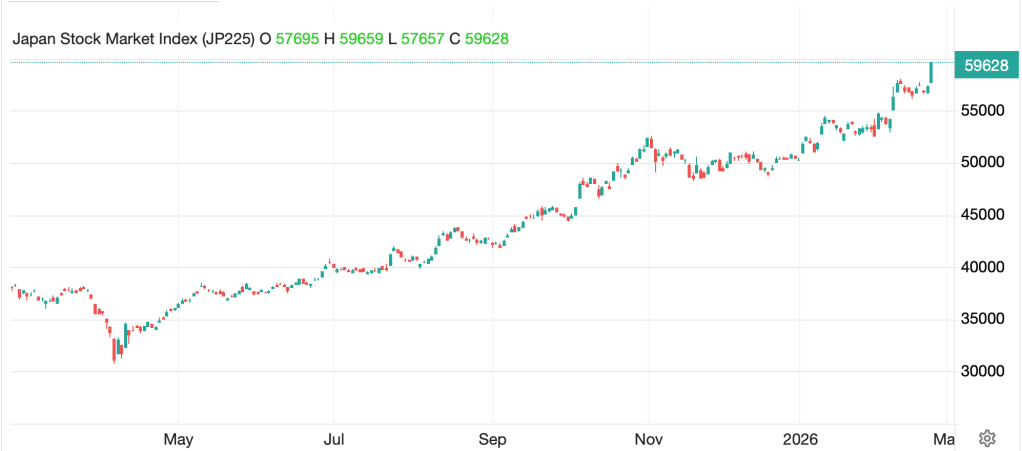Click the 35000 price axis label

[982, 319]
